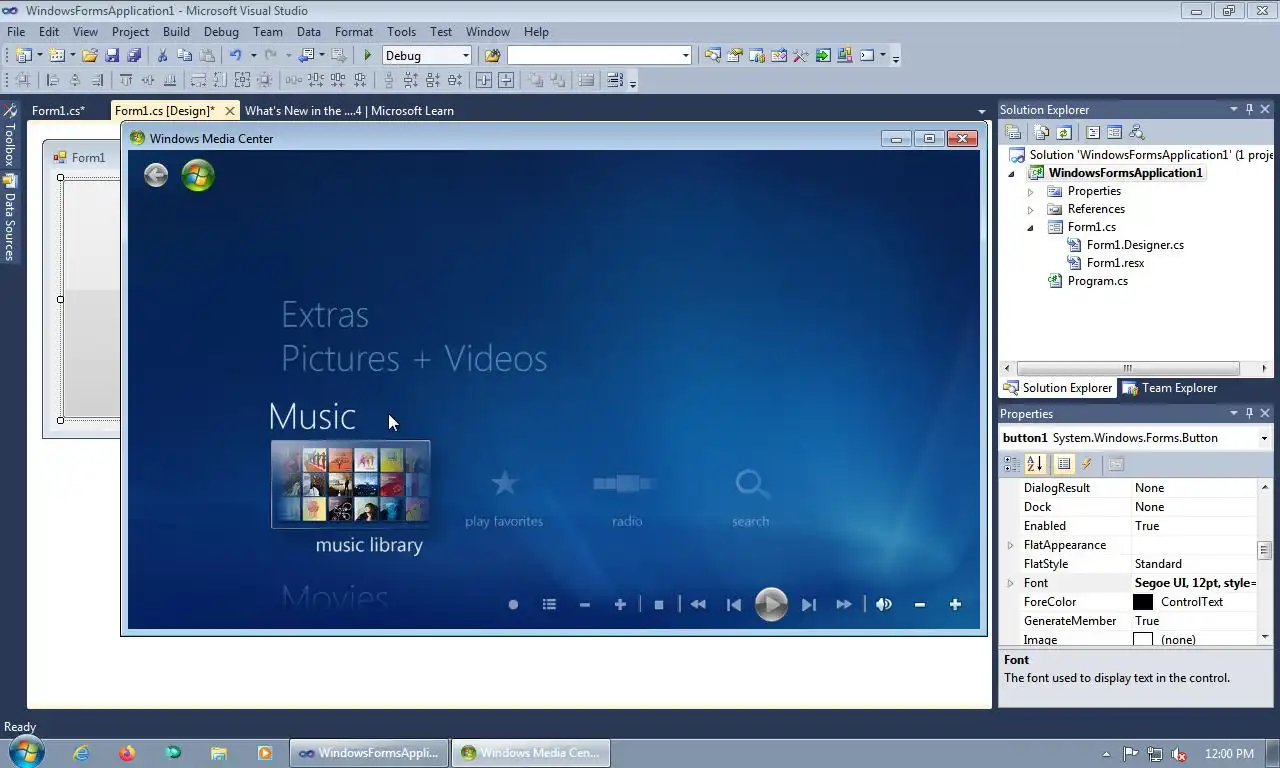The height and width of the screenshot is (768, 1280).
Task: Click the Copy icon in toolbar
Action: [x=184, y=56]
